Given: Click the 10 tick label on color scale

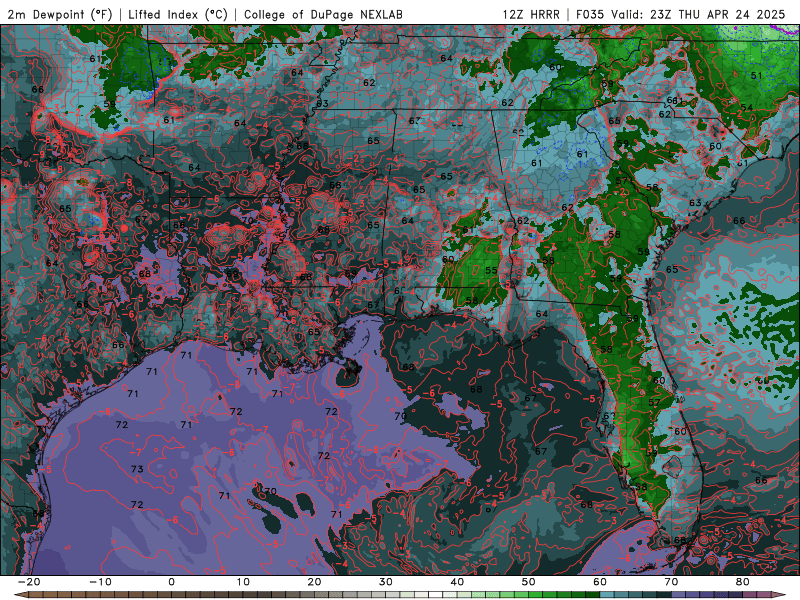Looking at the screenshot, I should pyautogui.click(x=243, y=582).
